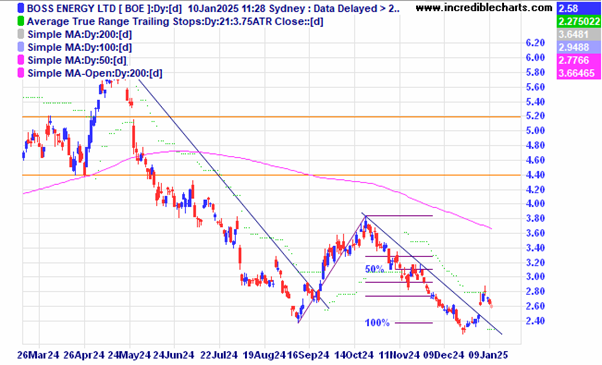The height and width of the screenshot is (365, 602).
Task: Click the 50% retracement label
Action: click(x=374, y=269)
